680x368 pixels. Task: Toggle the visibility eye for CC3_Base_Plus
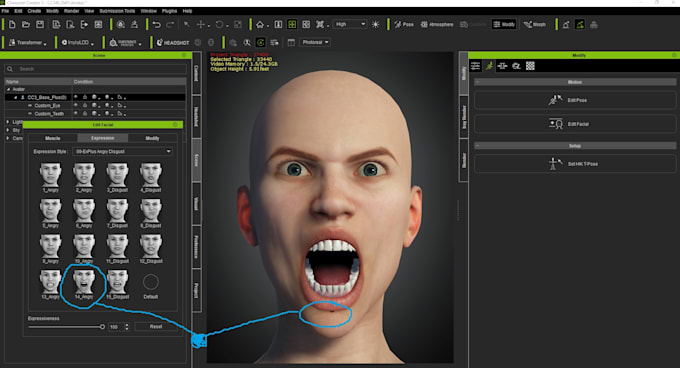click(76, 97)
